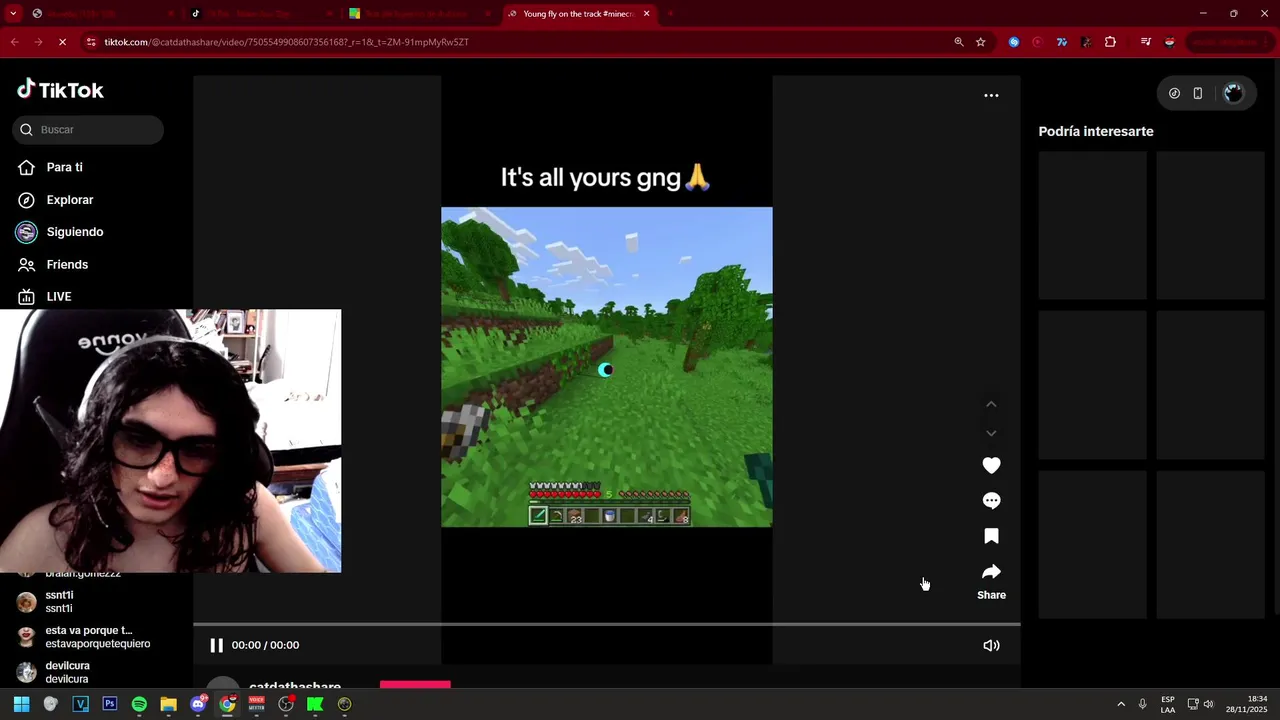
Task: Seek on the video progress bar
Action: 606,624
